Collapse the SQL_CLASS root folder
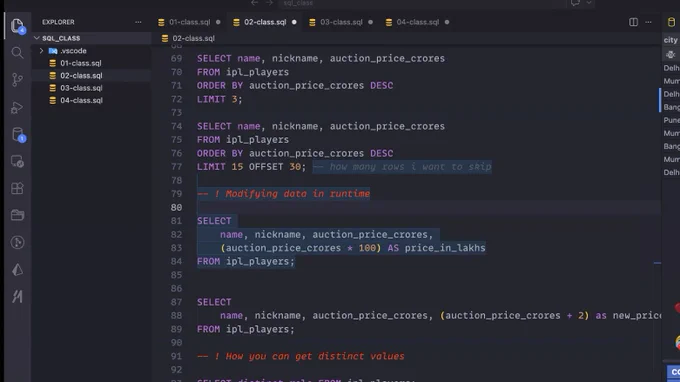This screenshot has width=680, height=382. [x=37, y=38]
